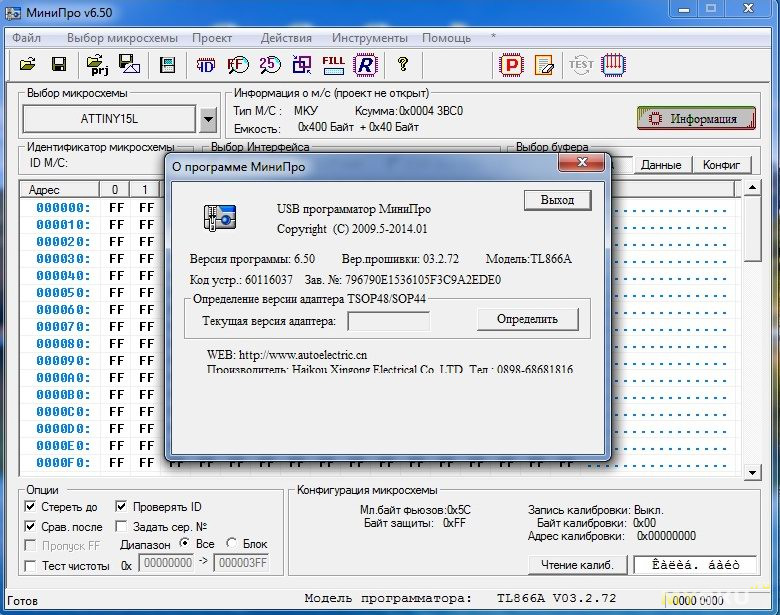This screenshot has height=615, width=780.
Task: Enable the 'Тест чистоты' checkbox
Action: point(30,566)
